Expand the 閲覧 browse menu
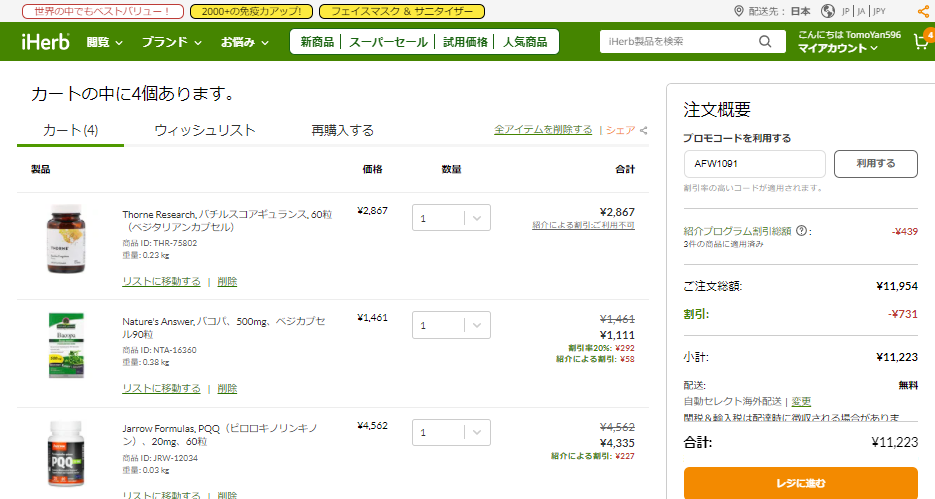Image resolution: width=935 pixels, height=499 pixels. click(x=104, y=42)
